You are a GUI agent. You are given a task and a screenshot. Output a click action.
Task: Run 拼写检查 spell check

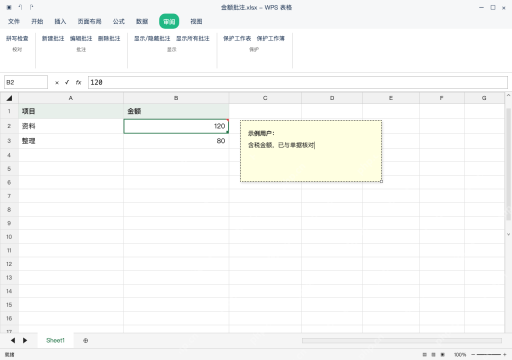click(17, 39)
